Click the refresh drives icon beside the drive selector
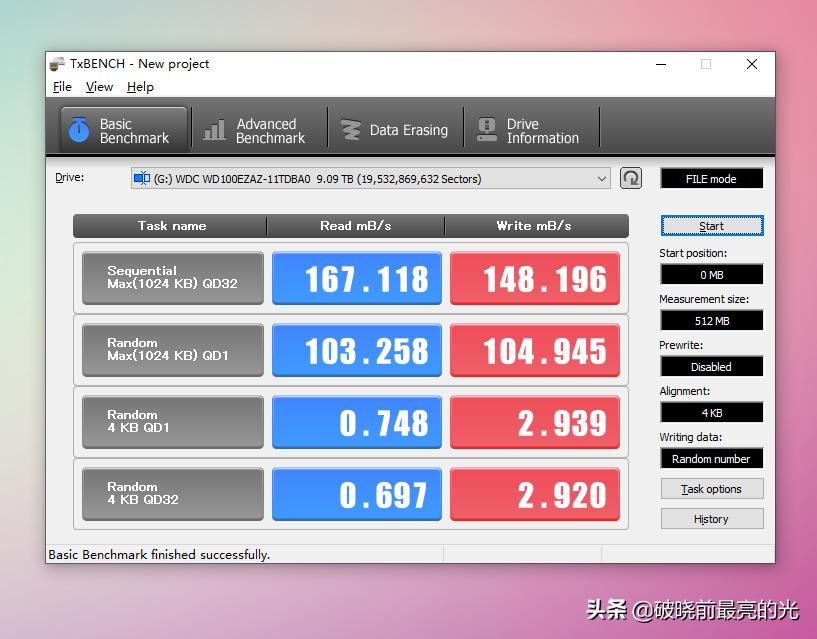 coord(631,177)
